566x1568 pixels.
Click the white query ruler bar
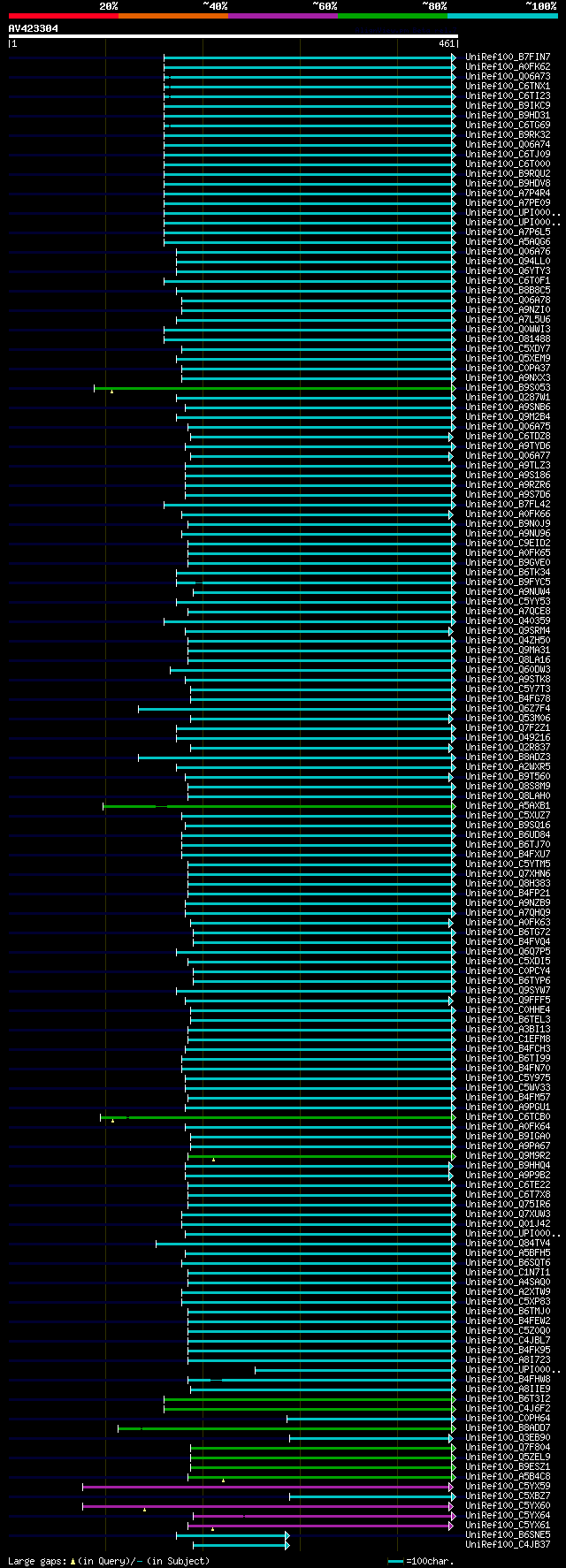(233, 36)
